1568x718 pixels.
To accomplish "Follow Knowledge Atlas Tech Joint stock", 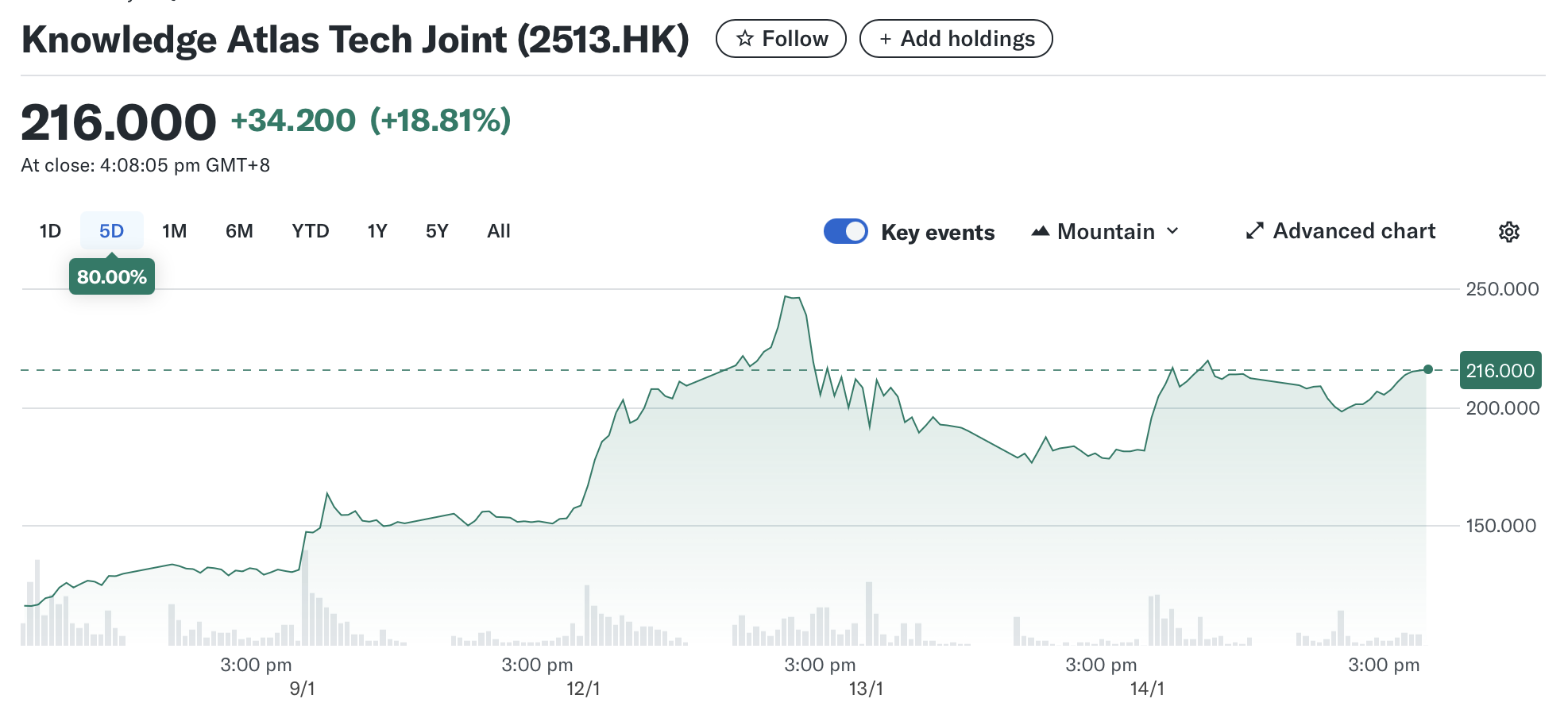I will coord(781,39).
